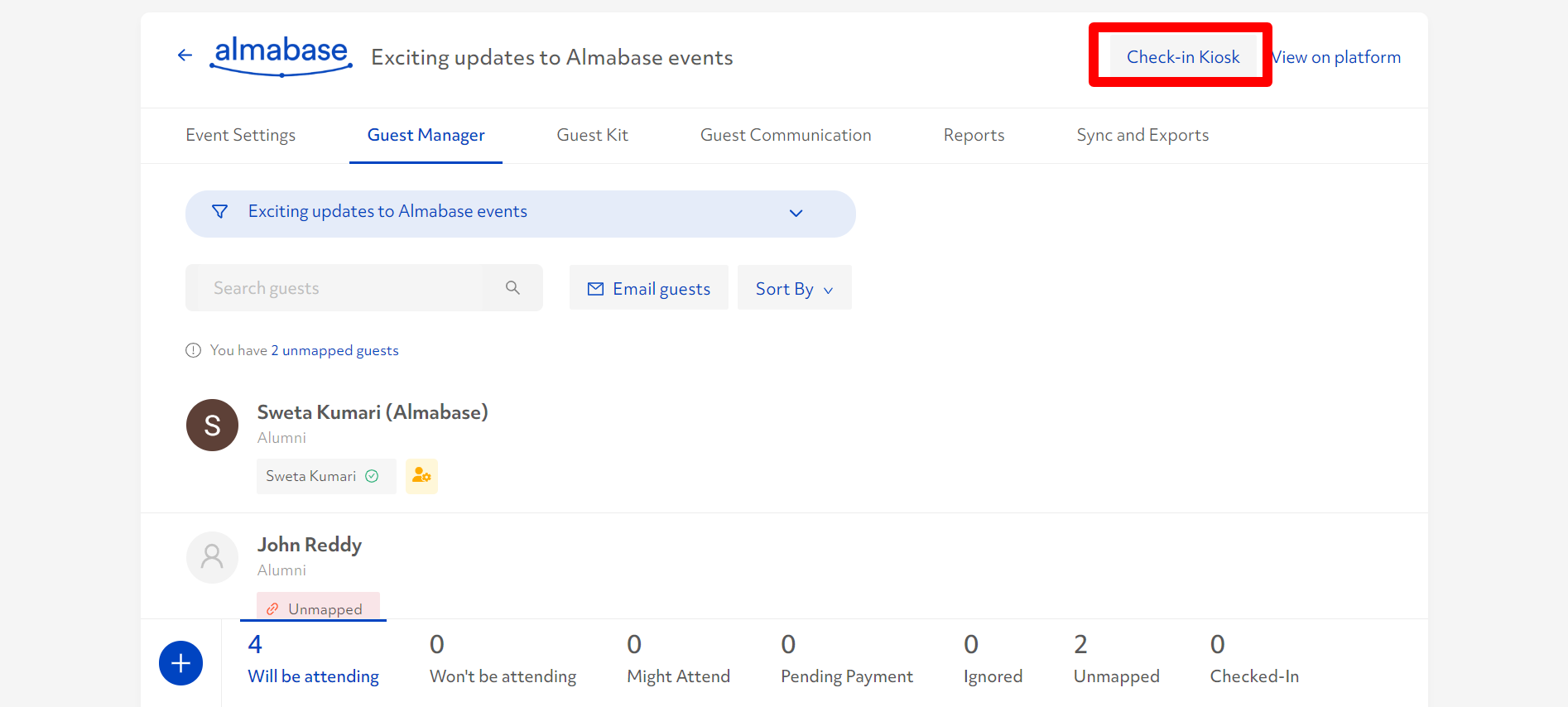This screenshot has height=707, width=1568.
Task: Show Might Attend guests
Action: (x=678, y=660)
